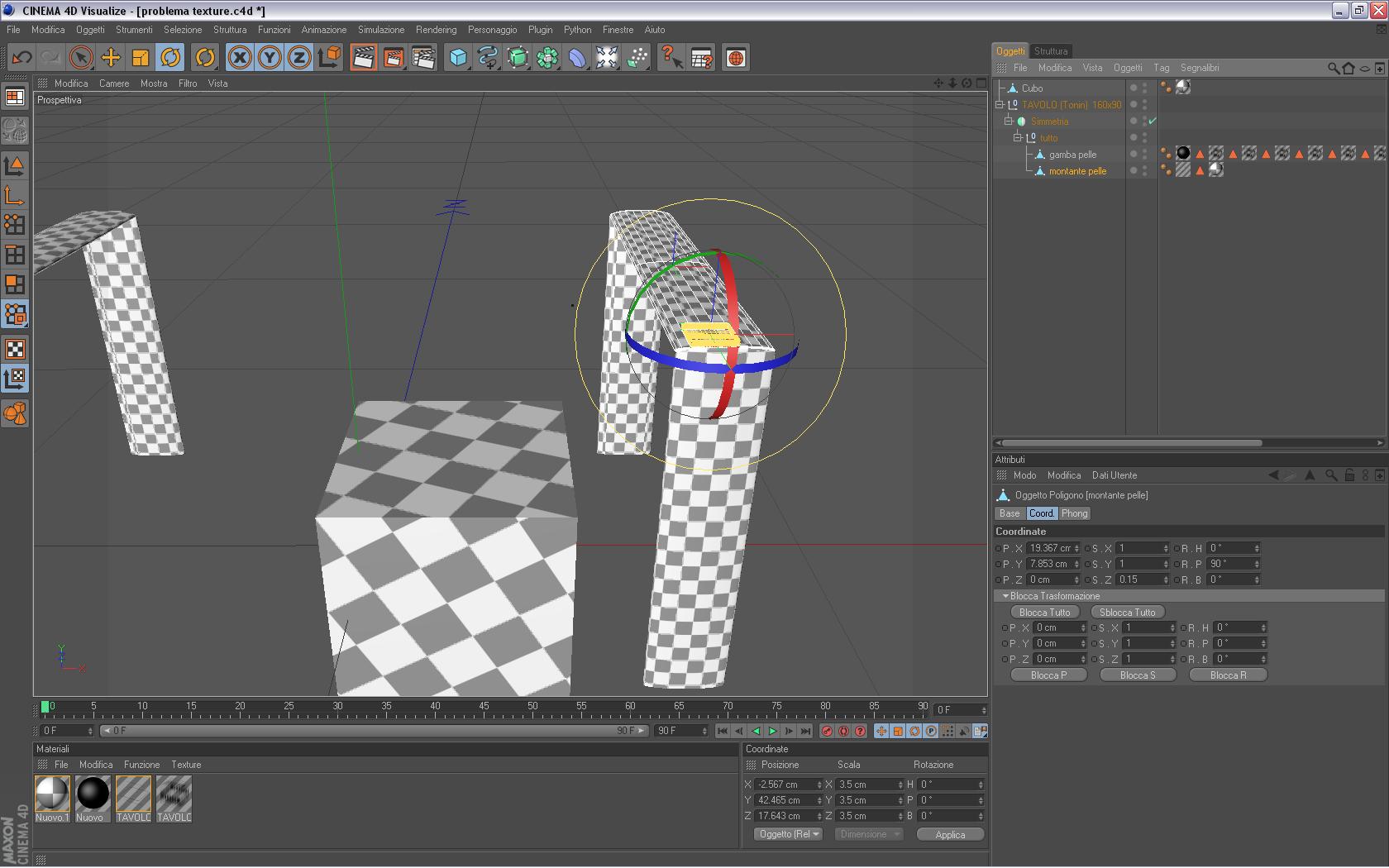Select the Rotate tool
The height and width of the screenshot is (868, 1389).
pos(170,58)
